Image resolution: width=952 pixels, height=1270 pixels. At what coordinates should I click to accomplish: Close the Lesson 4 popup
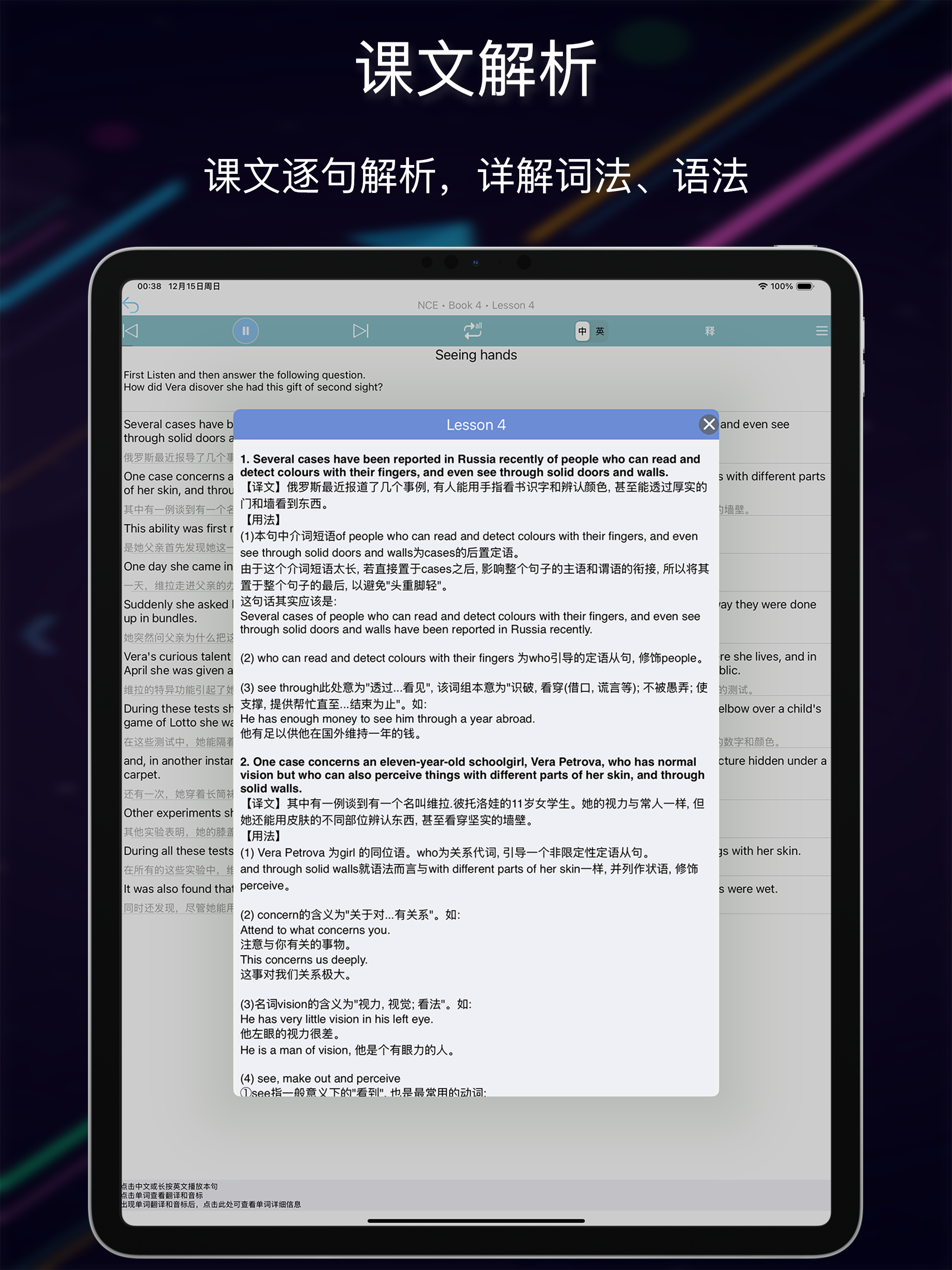708,424
